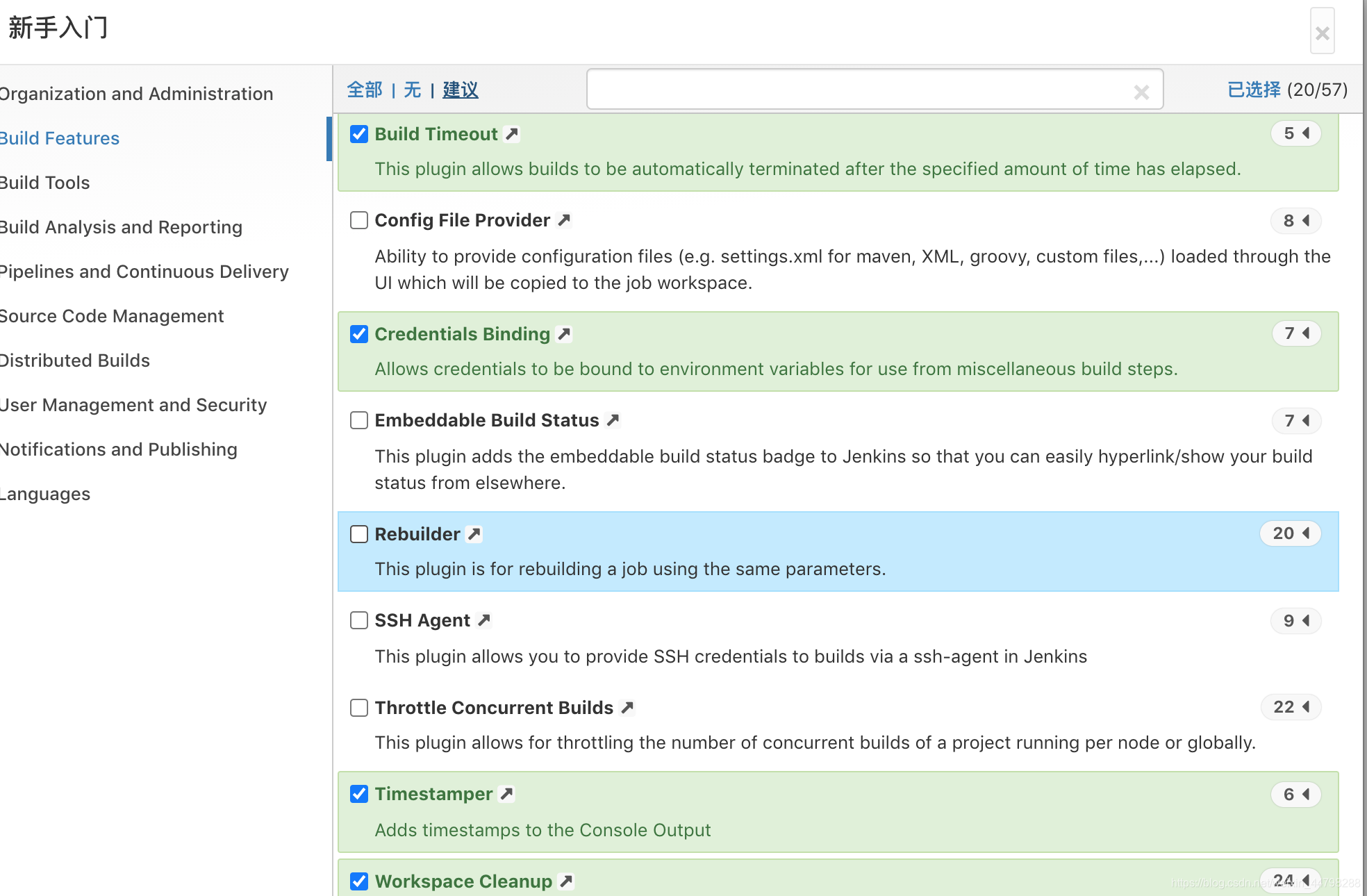Click the Credentials Binding plugin title
The image size is (1367, 896).
(463, 334)
